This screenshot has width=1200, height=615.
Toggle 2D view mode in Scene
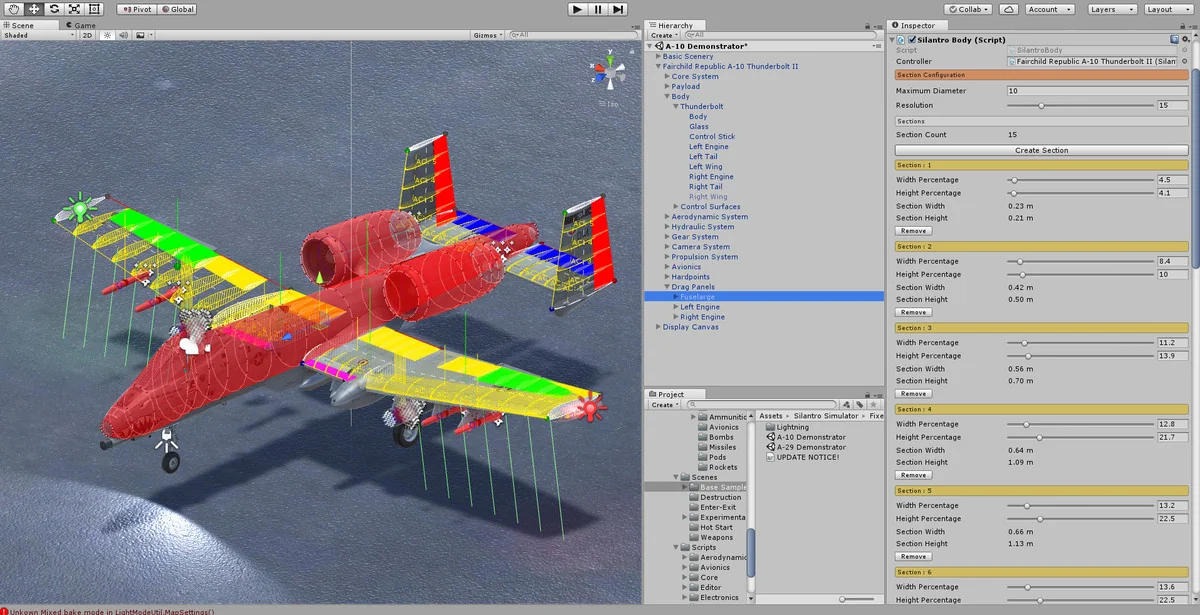point(87,35)
